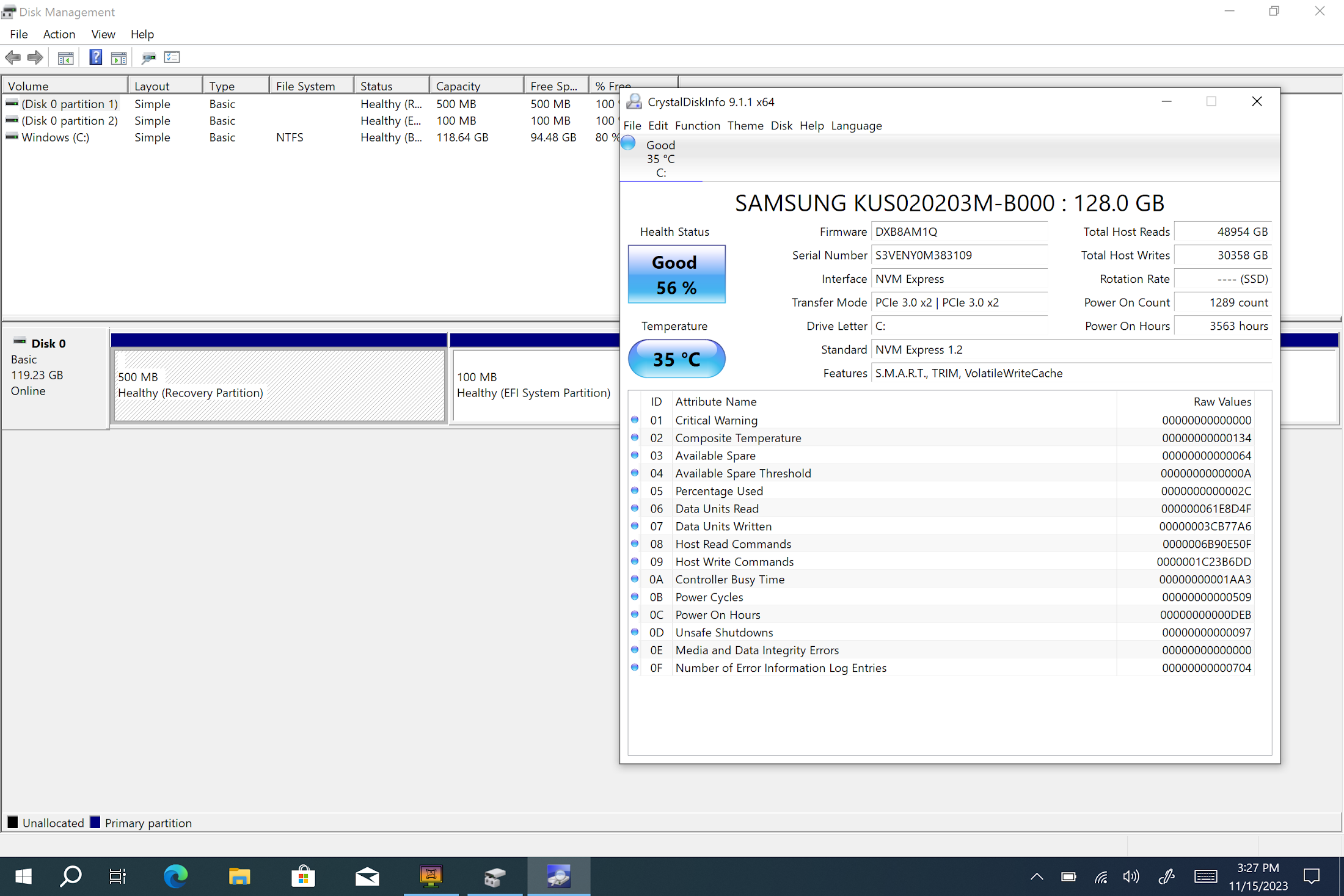Select the Windows (C:) volume row
The height and width of the screenshot is (896, 1344).
click(312, 137)
